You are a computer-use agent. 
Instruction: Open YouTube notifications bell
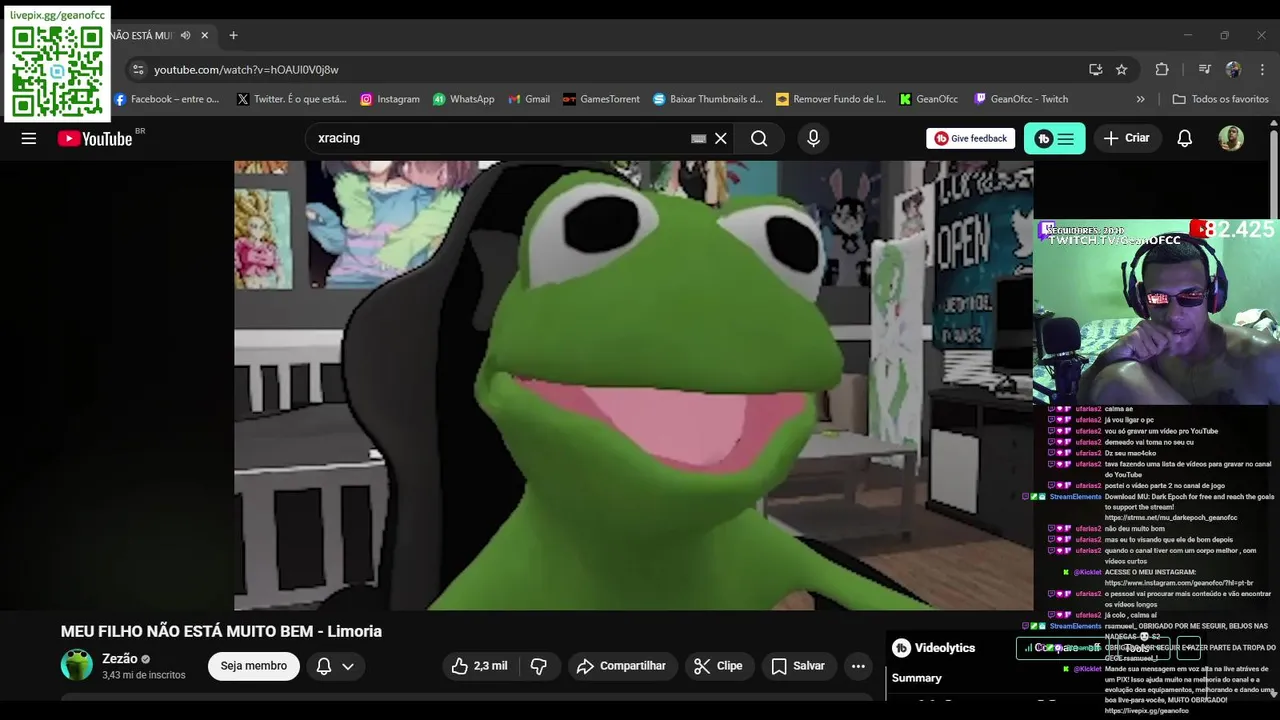pos(1184,139)
